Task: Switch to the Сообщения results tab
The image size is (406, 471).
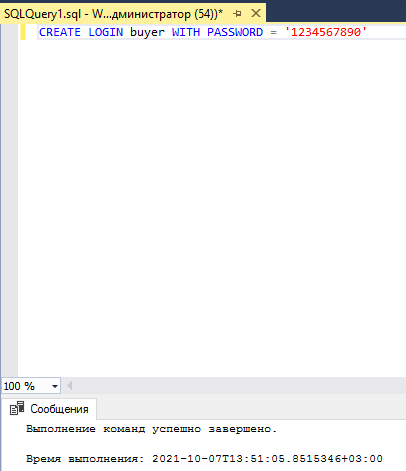Action: [49, 409]
